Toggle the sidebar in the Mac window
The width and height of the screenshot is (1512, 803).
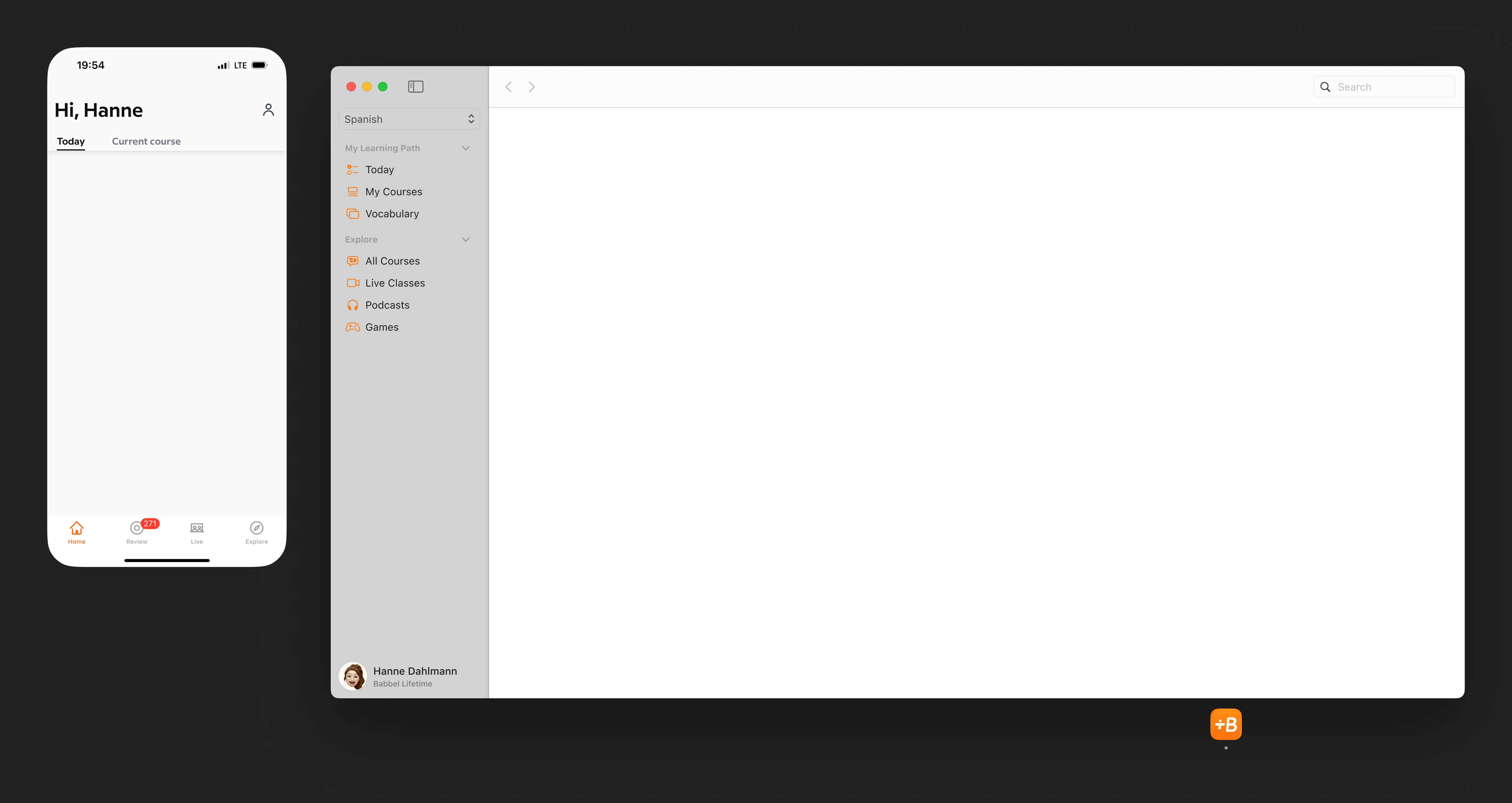416,87
